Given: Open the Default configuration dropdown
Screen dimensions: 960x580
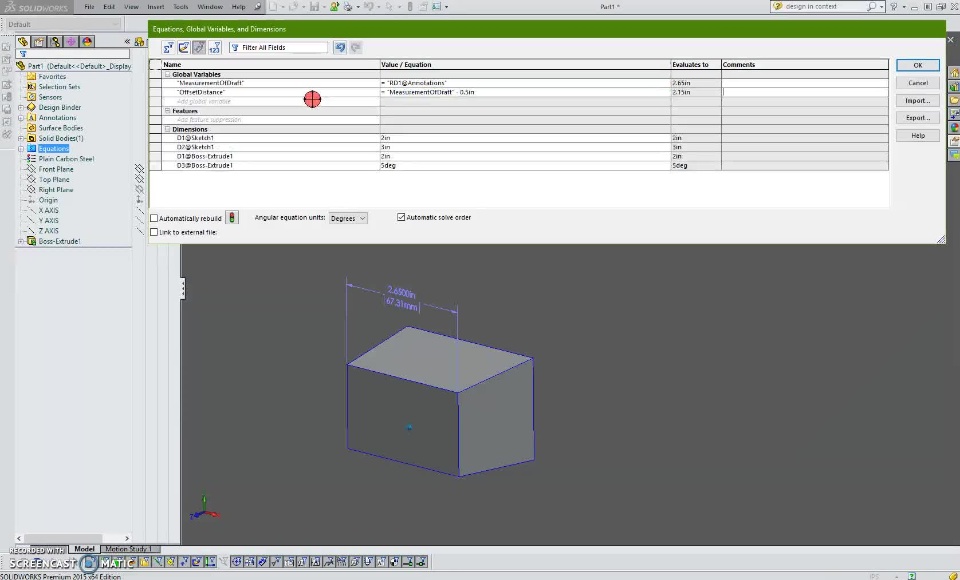Looking at the screenshot, I should 63,24.
